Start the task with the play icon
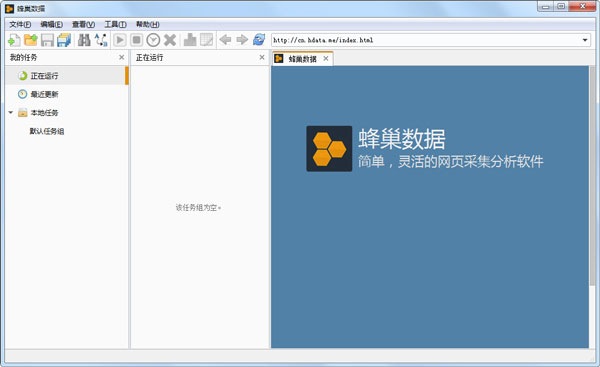The width and height of the screenshot is (600, 367). (x=120, y=40)
